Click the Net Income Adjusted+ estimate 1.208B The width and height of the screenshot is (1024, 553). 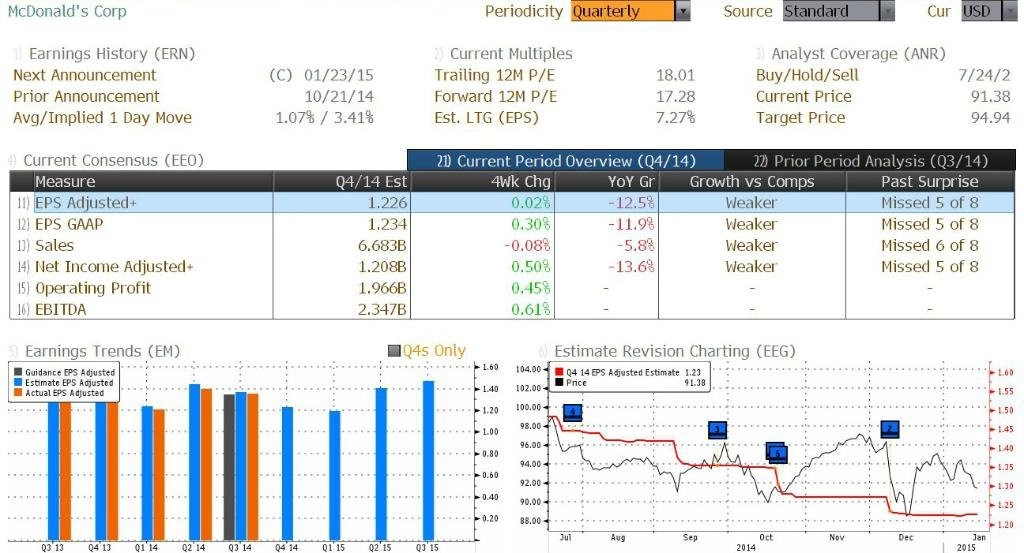tap(382, 266)
